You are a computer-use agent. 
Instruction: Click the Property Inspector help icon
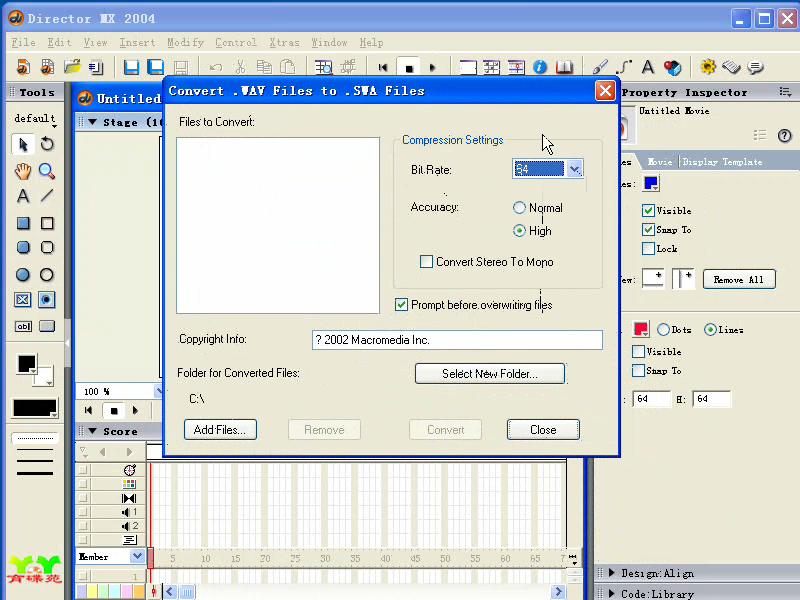(785, 135)
